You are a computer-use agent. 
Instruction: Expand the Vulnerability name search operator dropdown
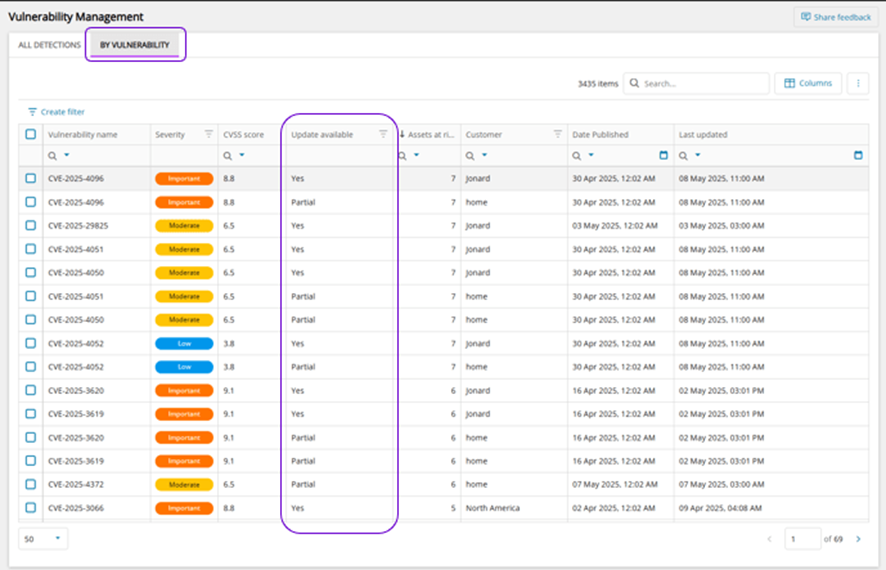(x=67, y=155)
